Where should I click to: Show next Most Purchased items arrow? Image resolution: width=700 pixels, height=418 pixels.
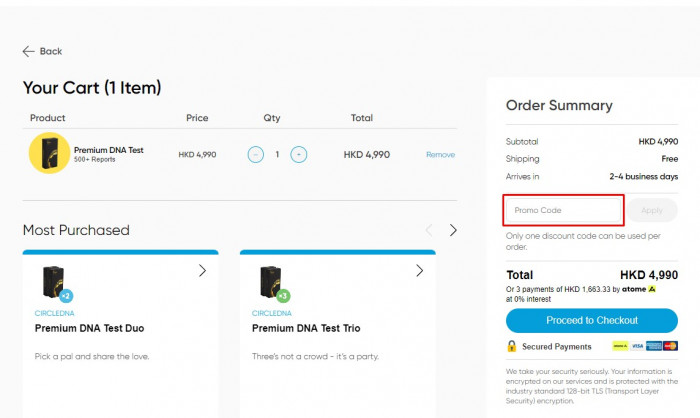pos(453,230)
